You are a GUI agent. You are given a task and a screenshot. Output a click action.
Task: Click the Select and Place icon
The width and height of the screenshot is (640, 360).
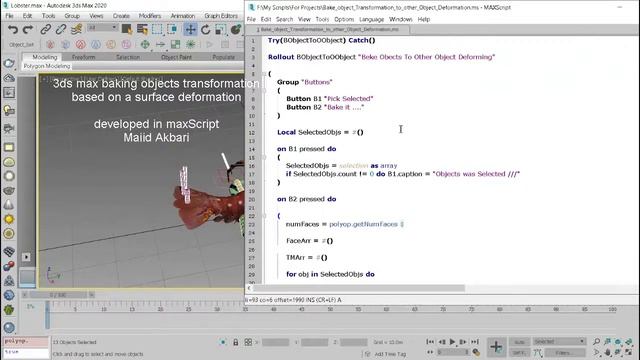pos(236,29)
